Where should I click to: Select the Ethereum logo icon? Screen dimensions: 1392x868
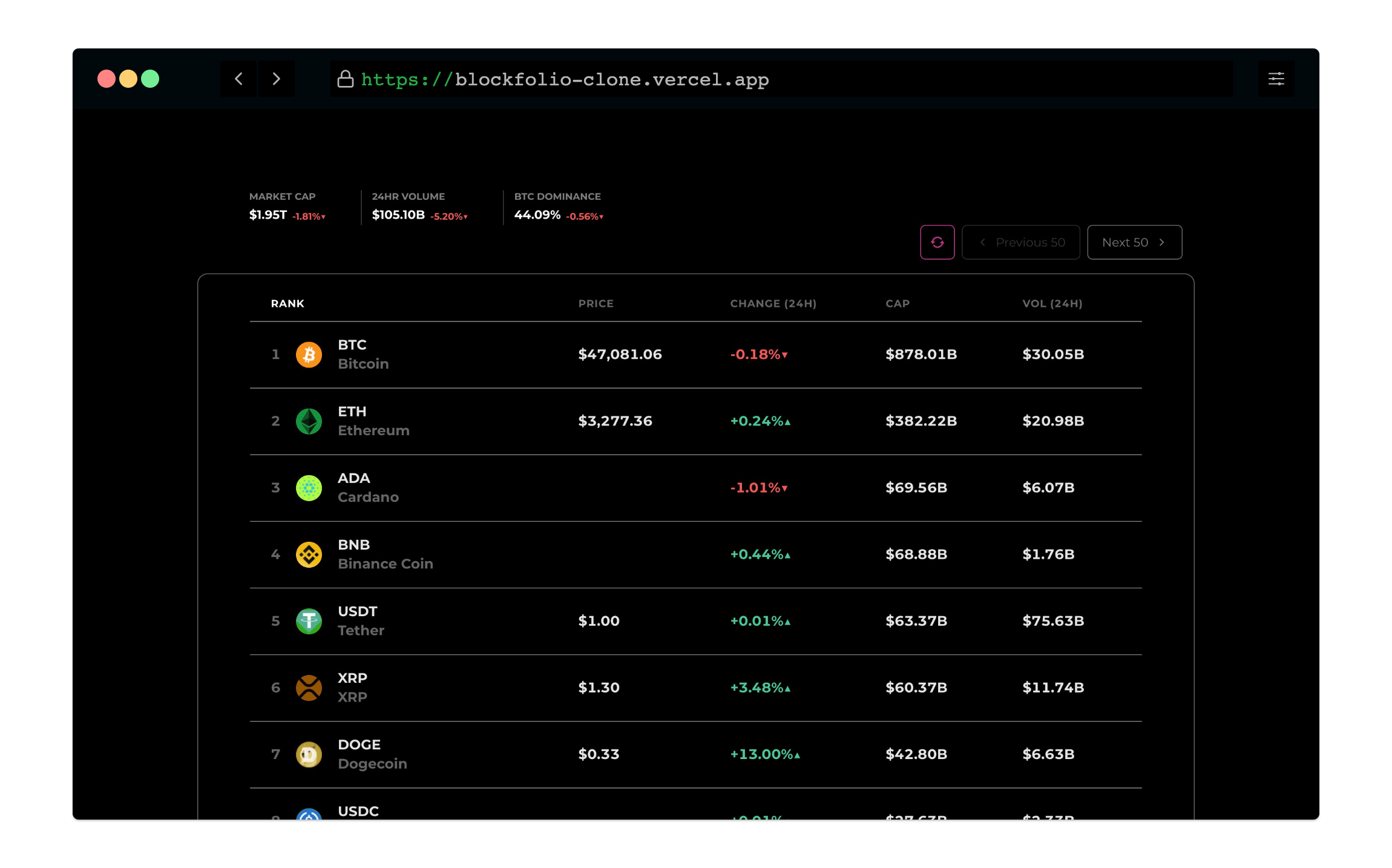coord(309,421)
